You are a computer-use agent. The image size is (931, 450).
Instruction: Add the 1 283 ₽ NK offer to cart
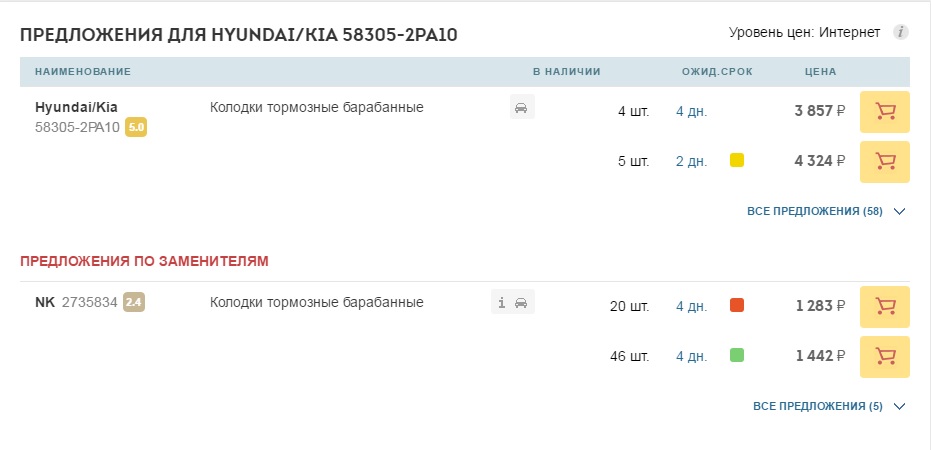click(884, 306)
